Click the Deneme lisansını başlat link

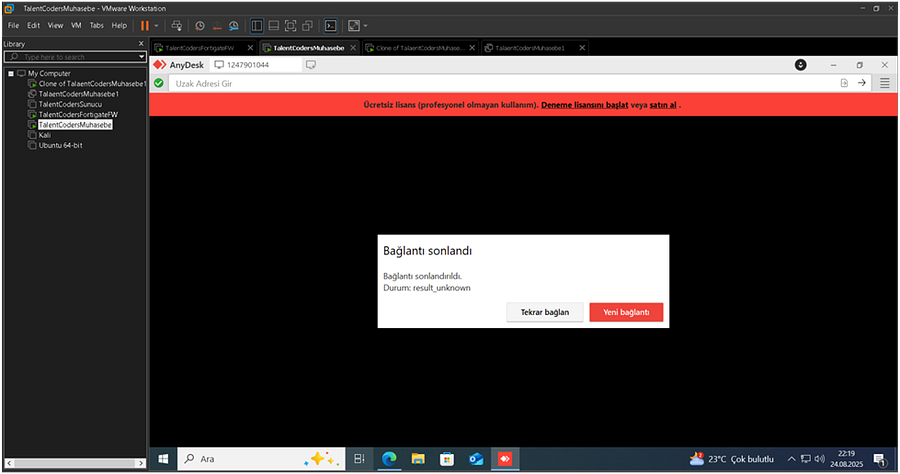pos(584,105)
